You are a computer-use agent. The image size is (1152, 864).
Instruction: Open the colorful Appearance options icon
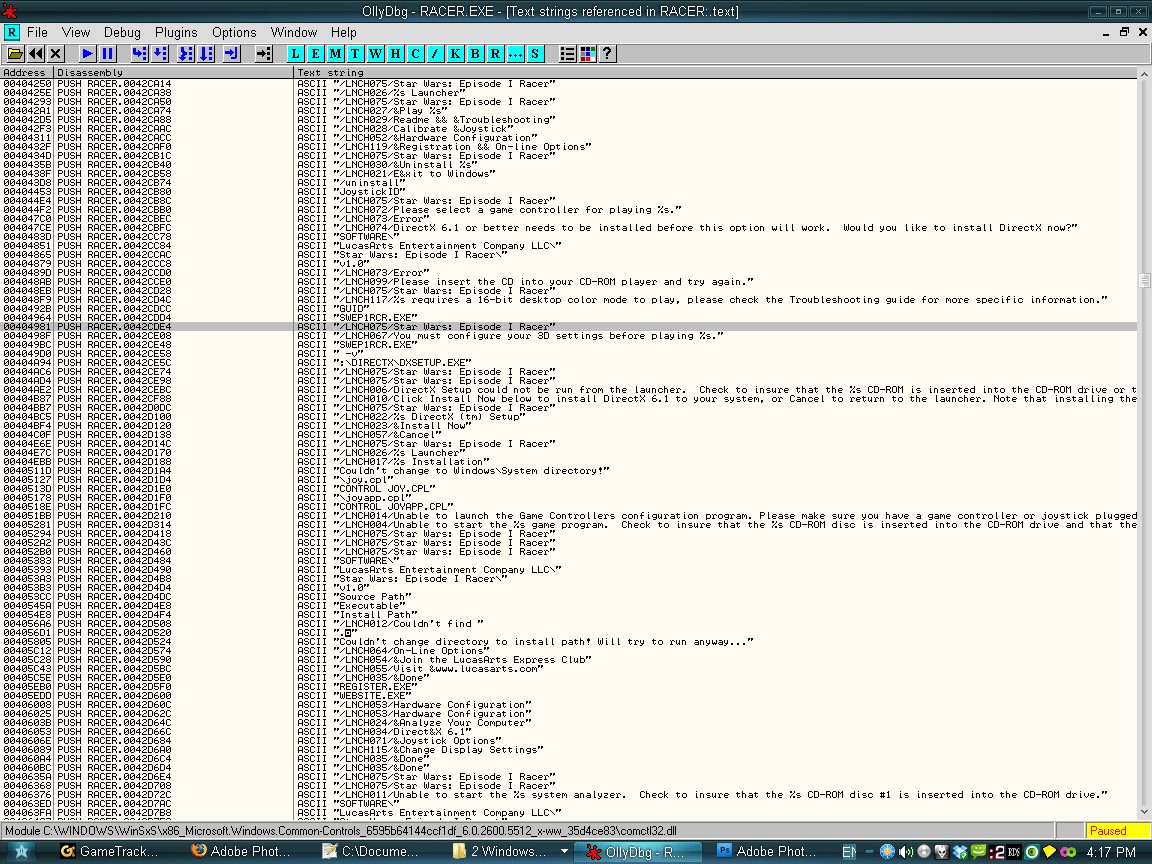click(x=587, y=54)
